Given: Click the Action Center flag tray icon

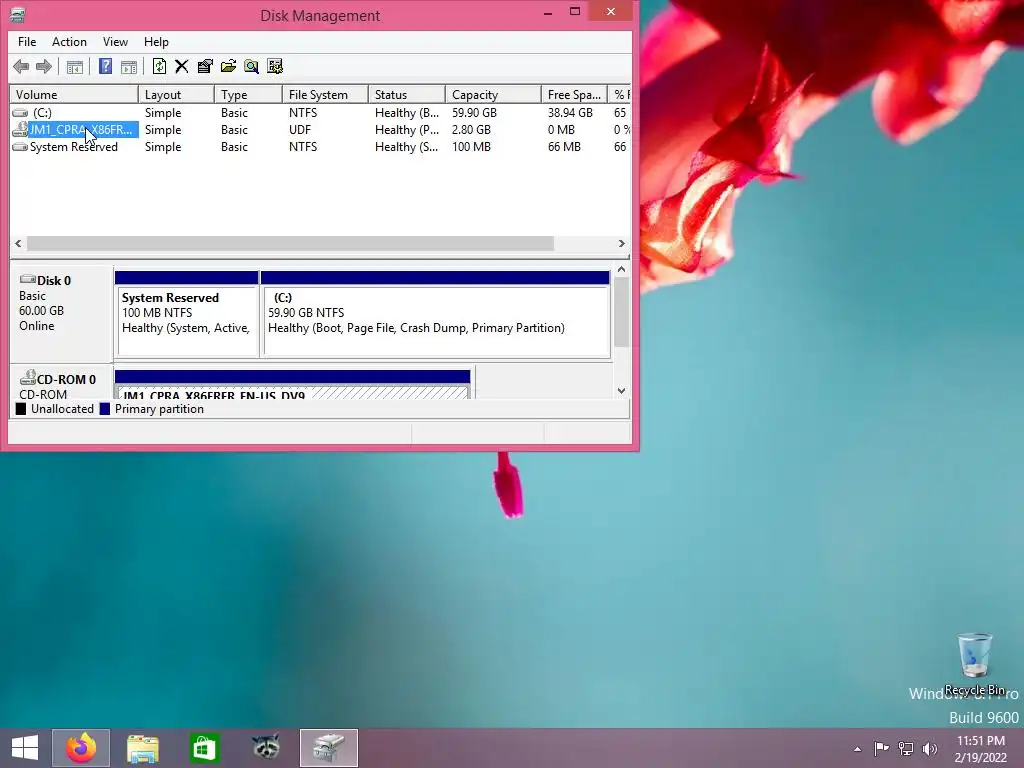Looking at the screenshot, I should click(881, 749).
